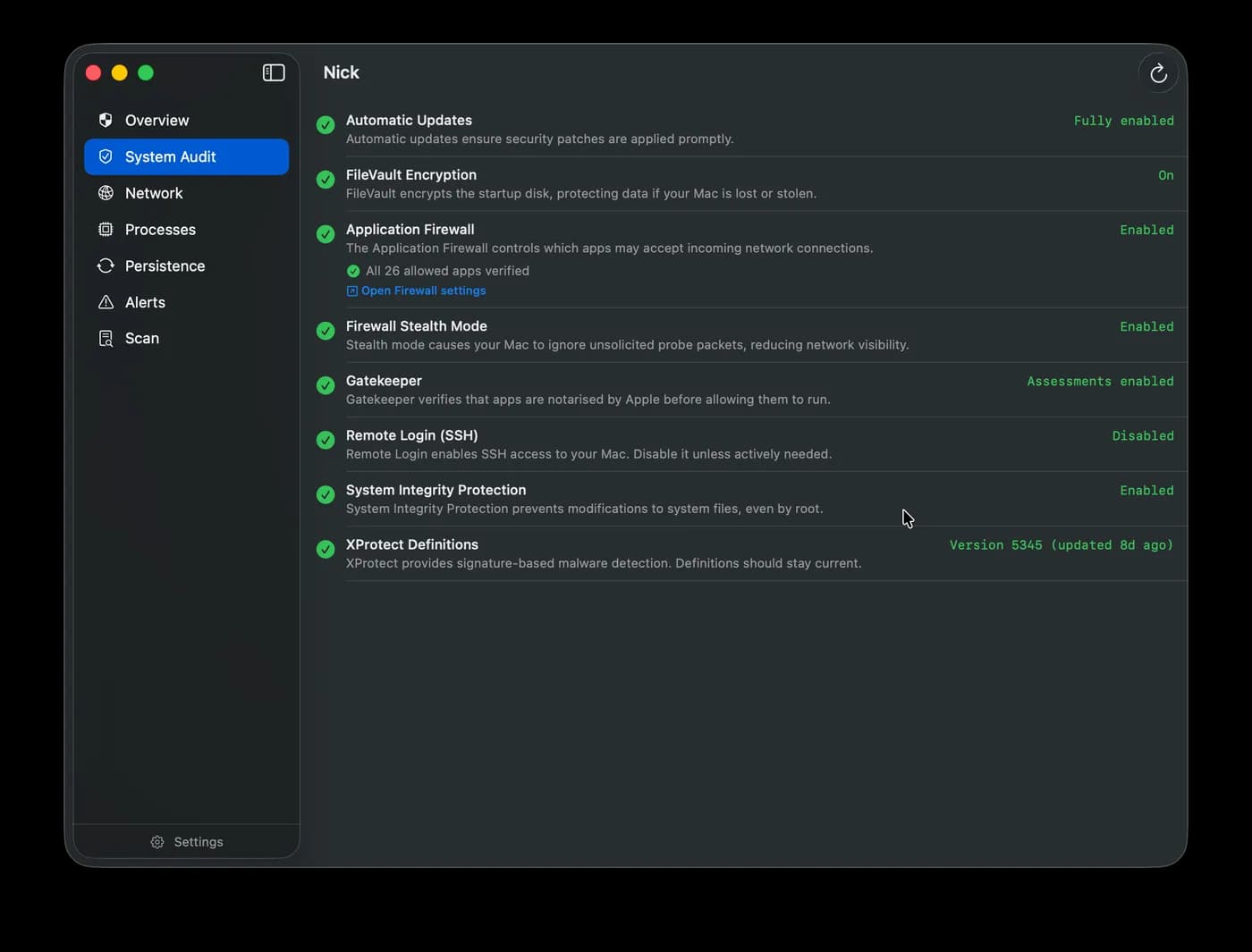This screenshot has width=1252, height=952.
Task: Click the Nick title heading
Action: [341, 72]
